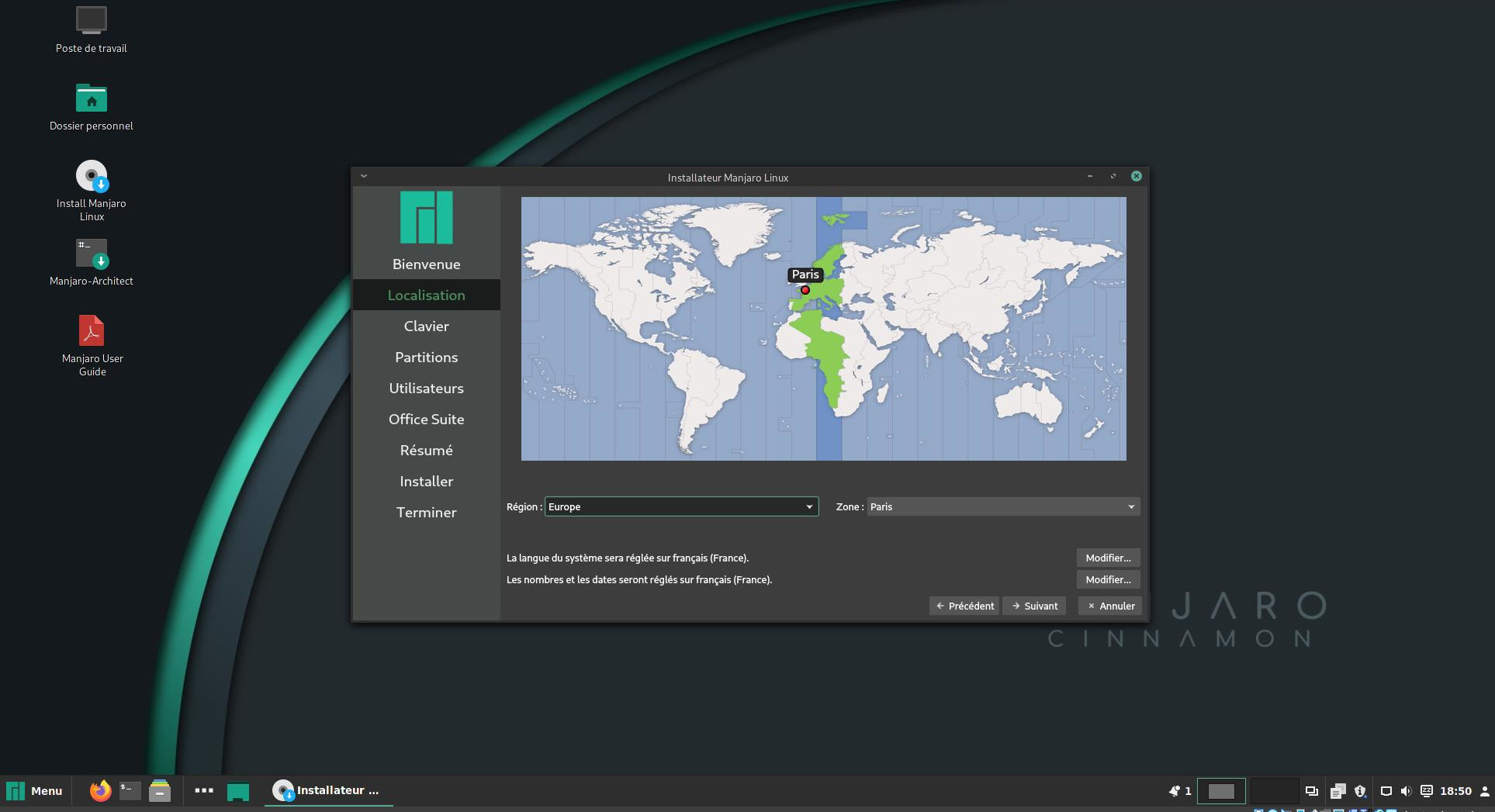Viewport: 1495px width, 812px height.
Task: Open the volume control in the tray
Action: click(x=1406, y=791)
